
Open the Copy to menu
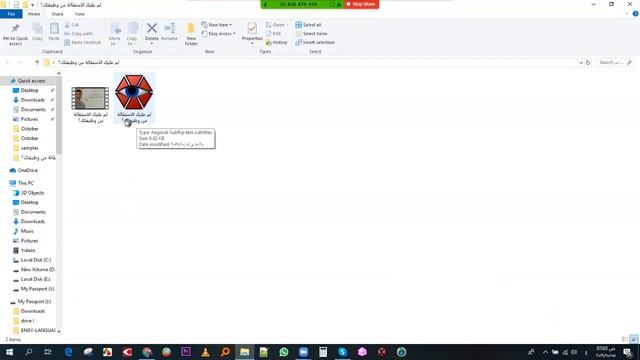[132, 34]
